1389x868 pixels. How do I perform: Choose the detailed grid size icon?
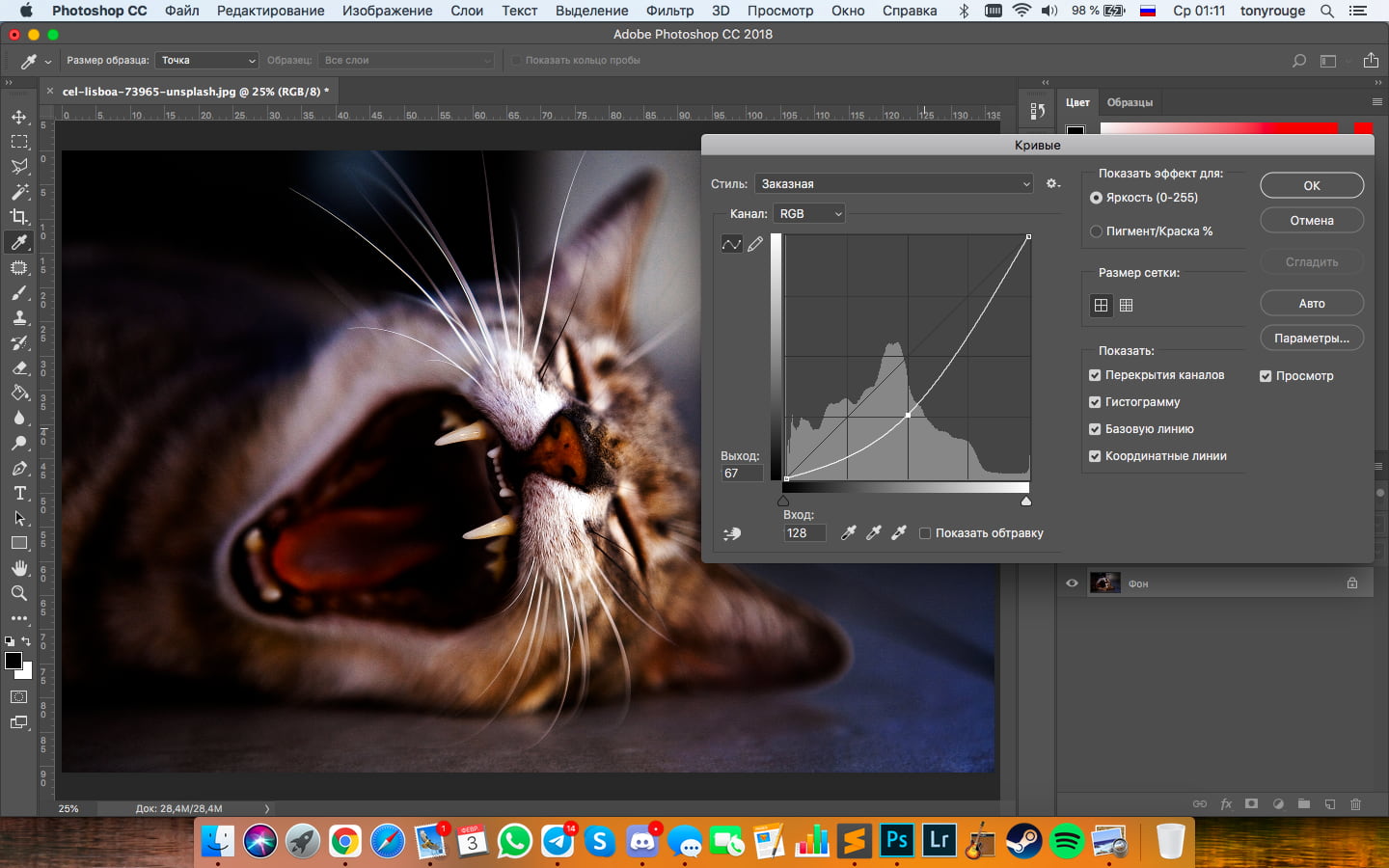coord(1126,305)
